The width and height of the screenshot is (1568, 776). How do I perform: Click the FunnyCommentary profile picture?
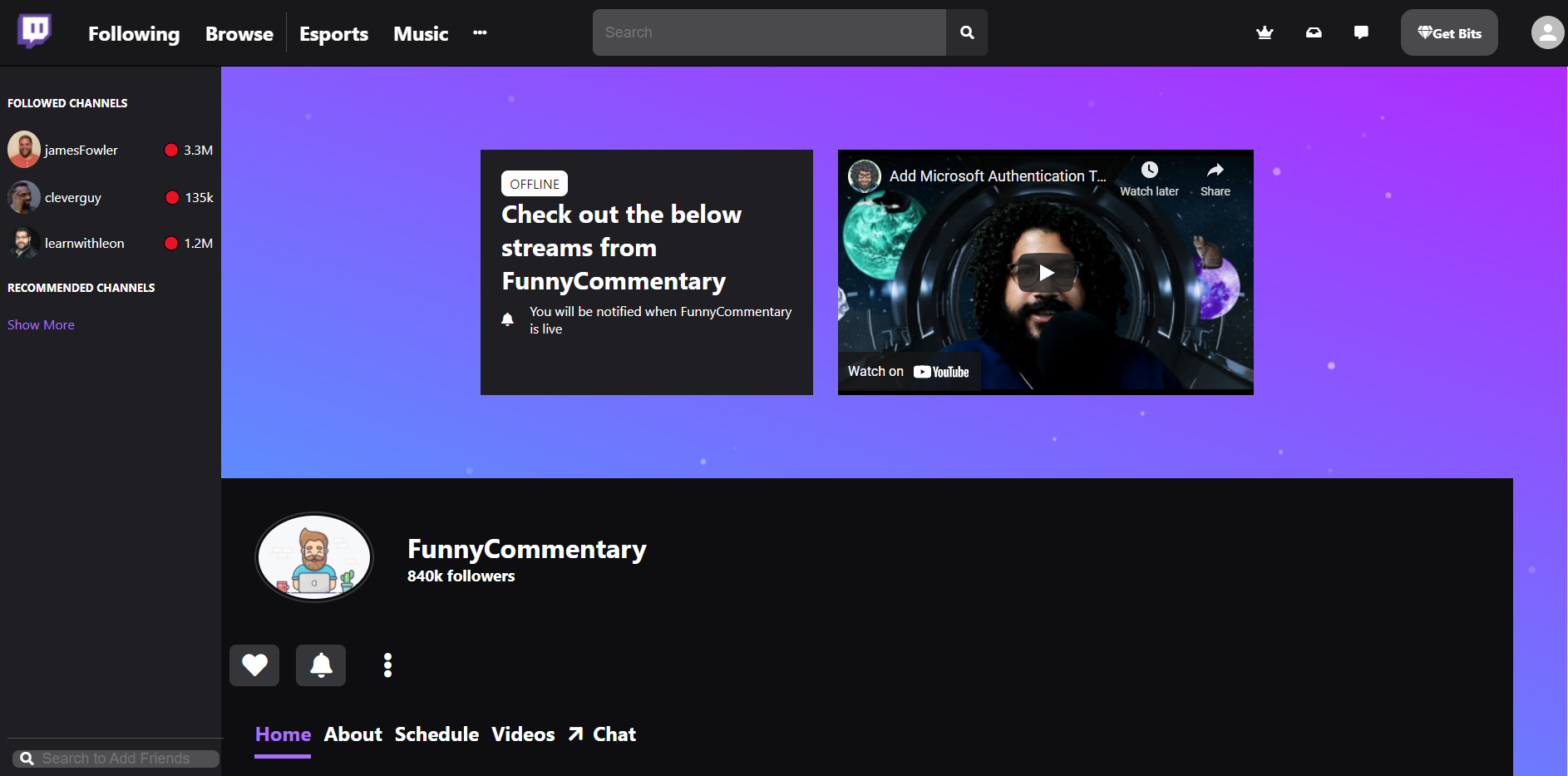pos(314,557)
